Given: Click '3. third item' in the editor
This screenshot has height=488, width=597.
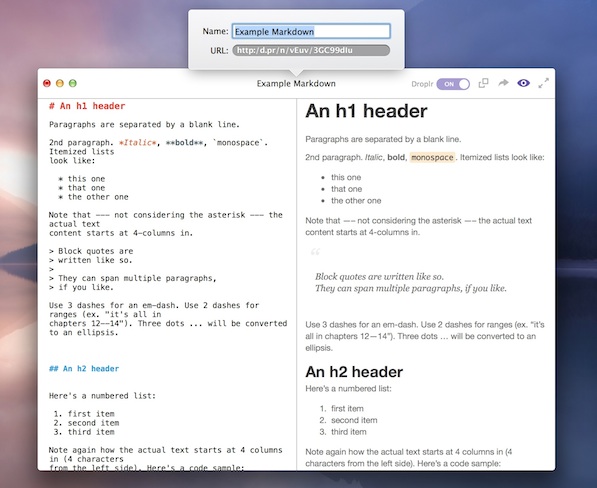Looking at the screenshot, I should click(x=84, y=432).
